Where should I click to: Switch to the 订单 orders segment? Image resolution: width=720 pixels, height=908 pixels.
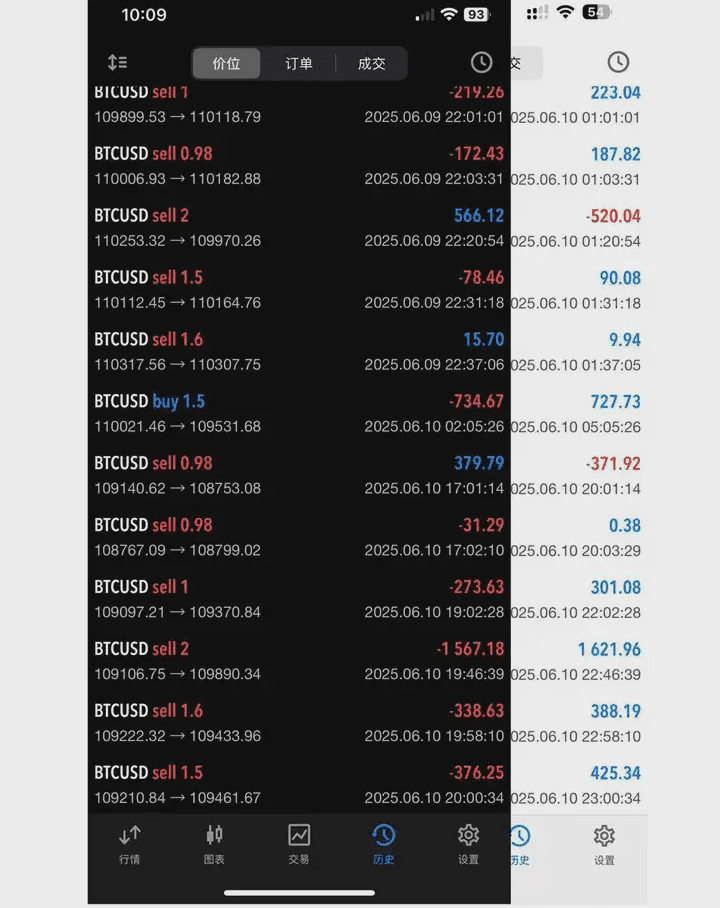pos(299,63)
